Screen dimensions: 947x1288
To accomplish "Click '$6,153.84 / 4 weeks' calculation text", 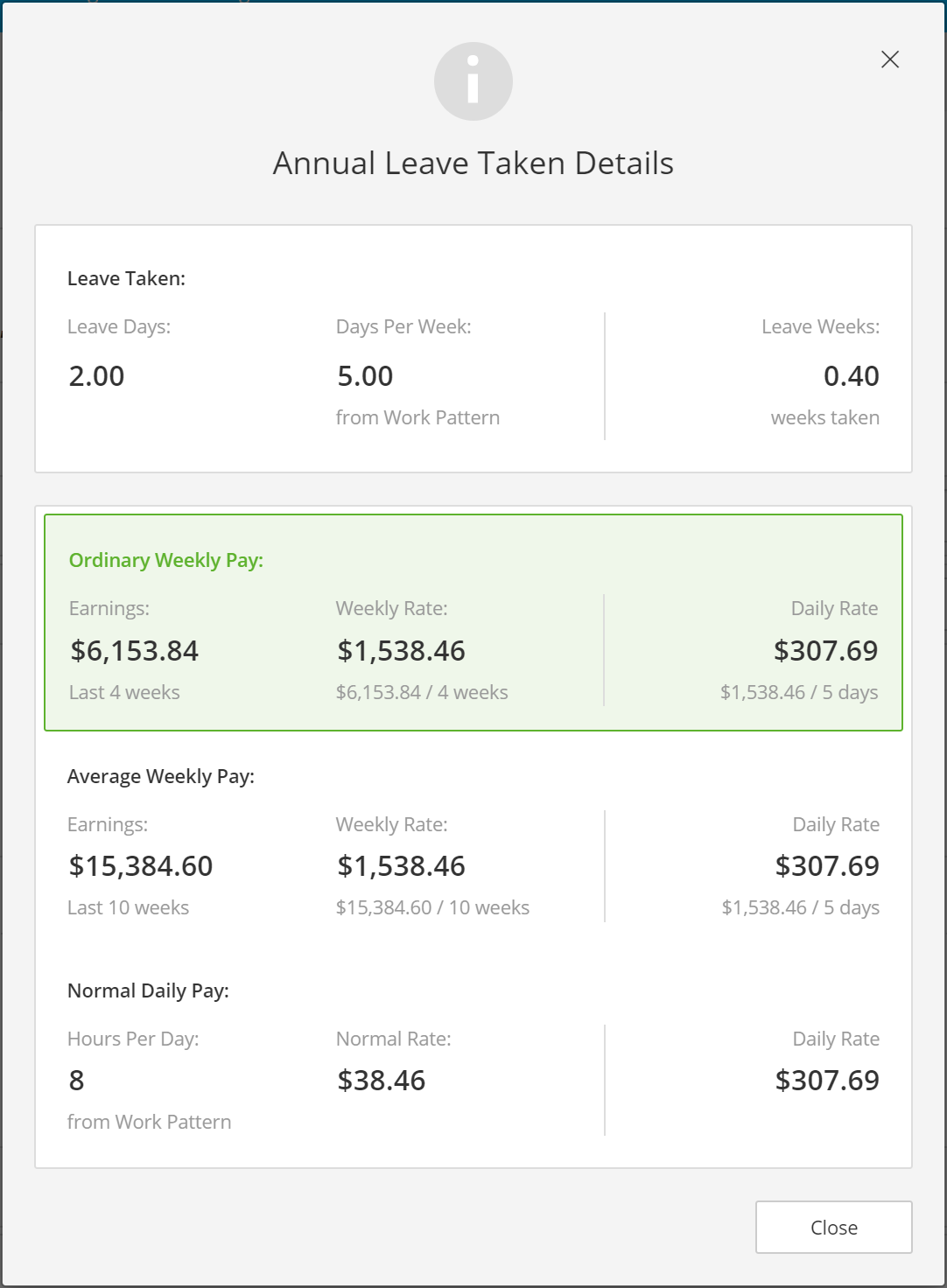I will coord(422,692).
